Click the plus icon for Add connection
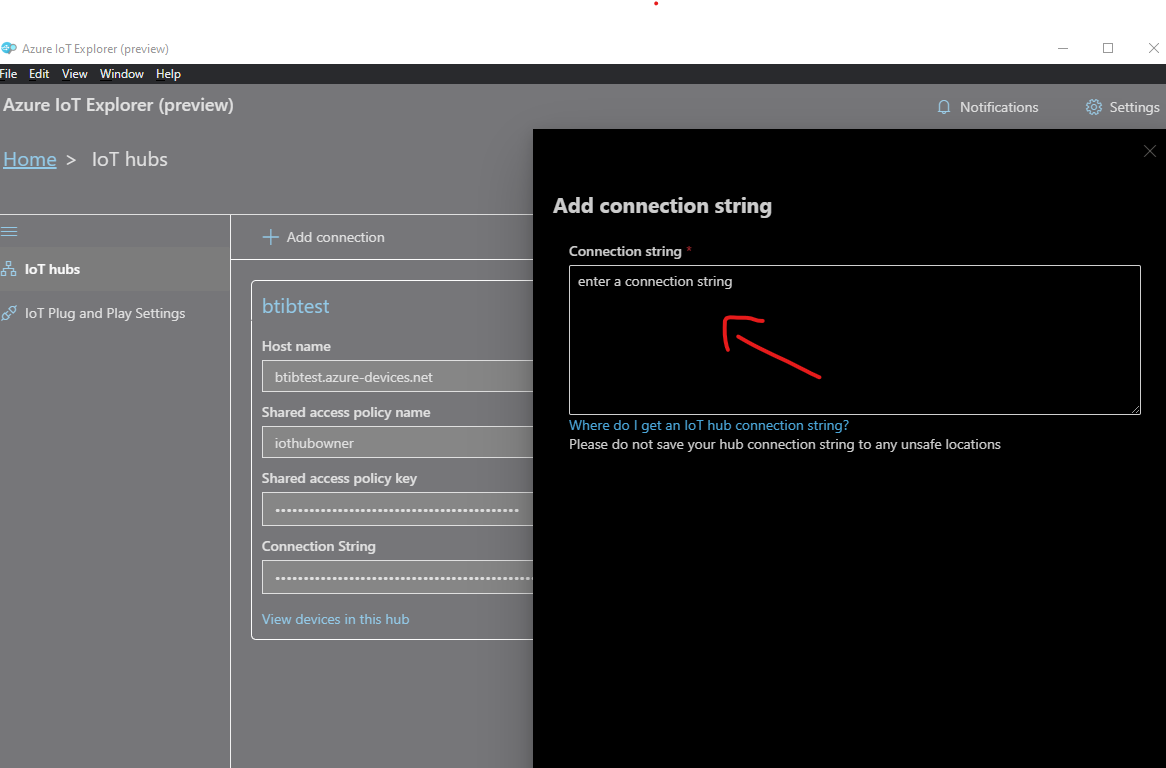 tap(270, 237)
